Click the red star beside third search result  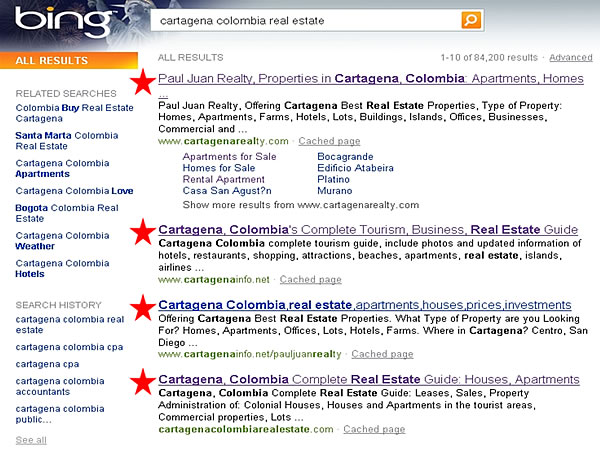(x=142, y=306)
